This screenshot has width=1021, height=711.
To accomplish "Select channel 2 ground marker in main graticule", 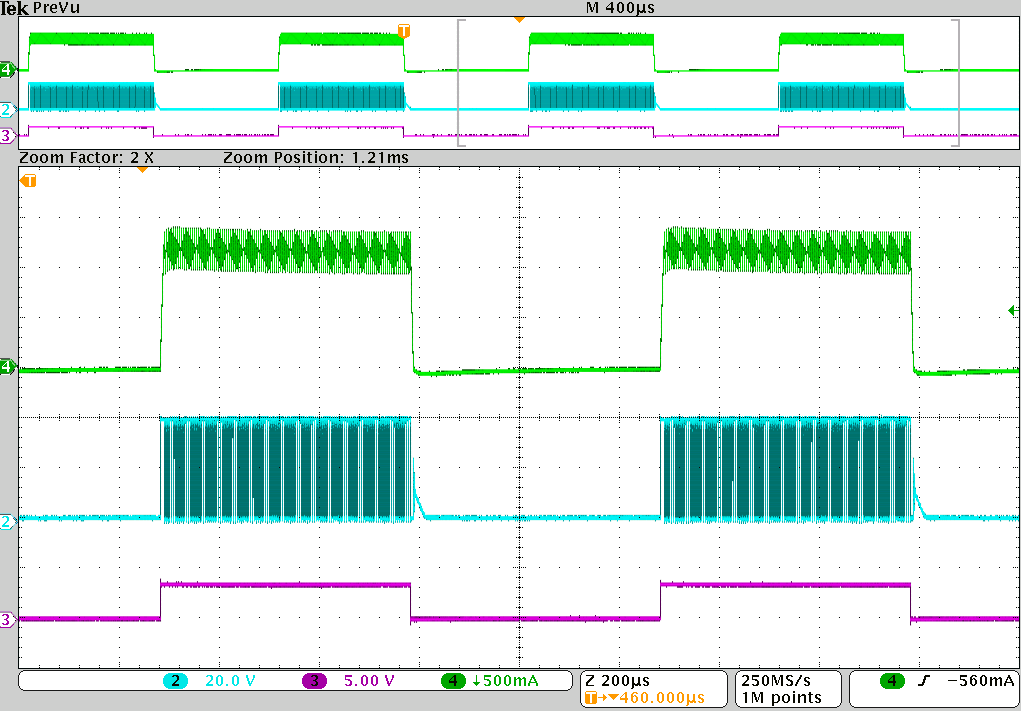I will tap(8, 521).
